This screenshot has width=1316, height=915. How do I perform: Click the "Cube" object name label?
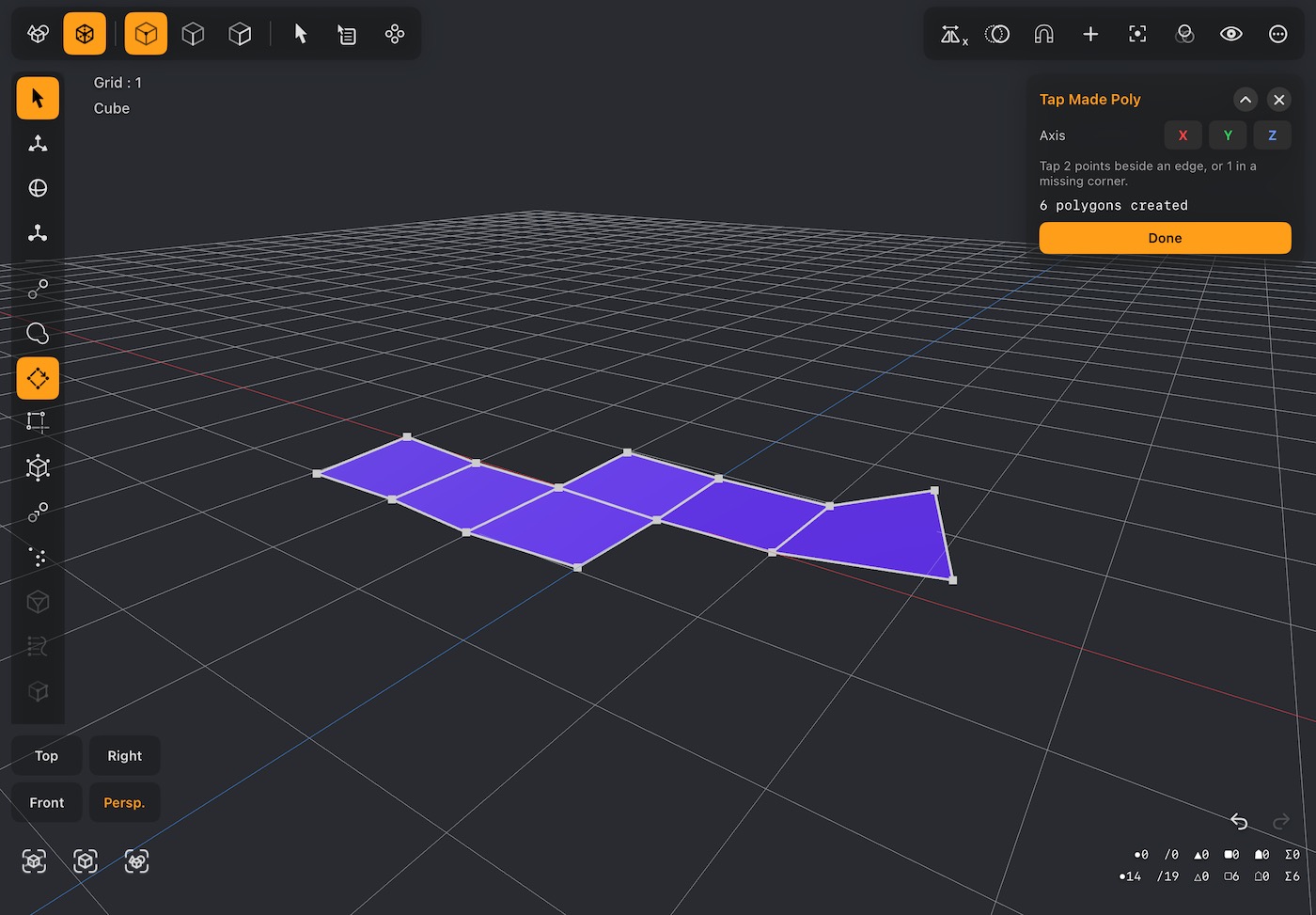tap(112, 108)
